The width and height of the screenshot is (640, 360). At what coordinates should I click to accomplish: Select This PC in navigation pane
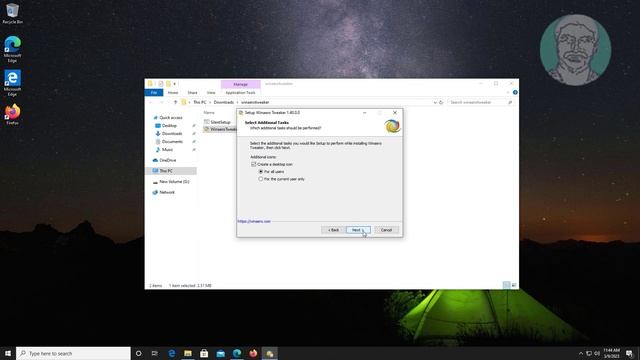[171, 171]
